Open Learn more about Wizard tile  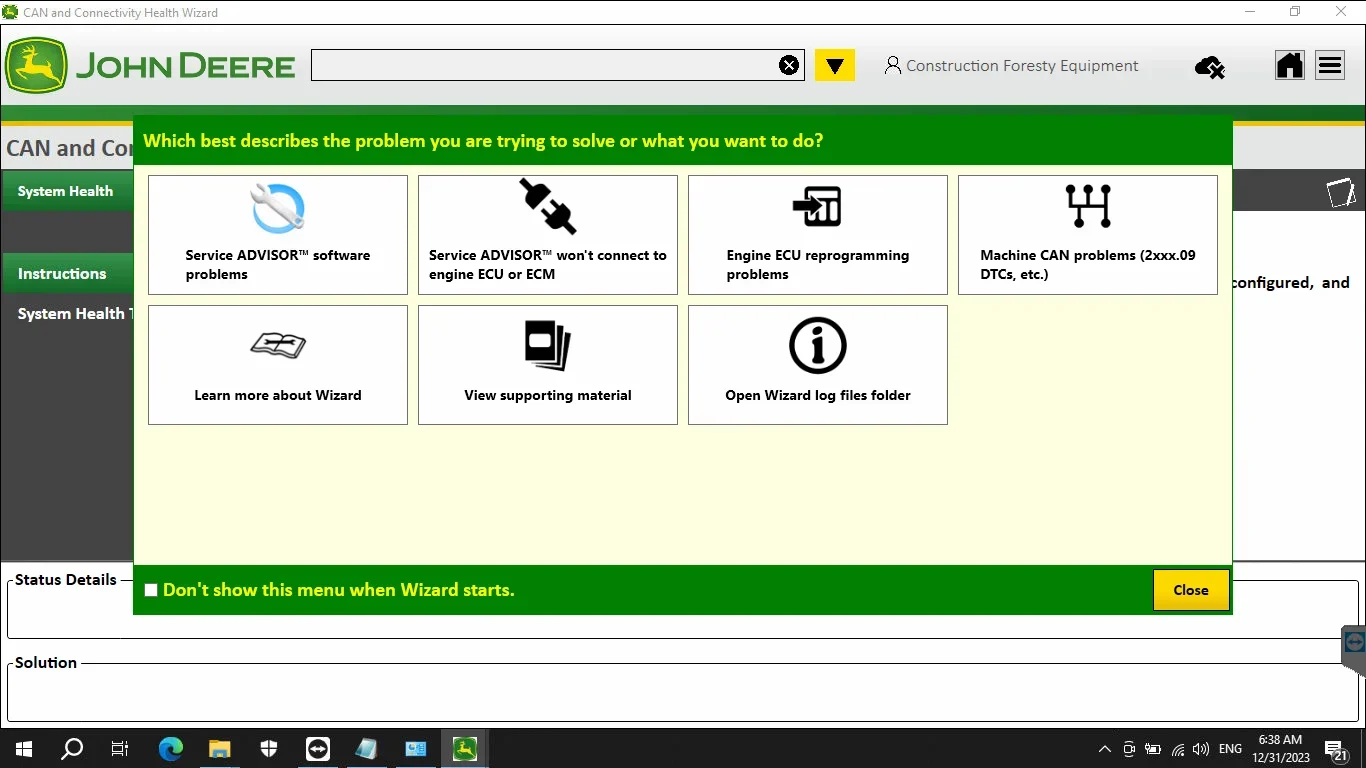[278, 365]
